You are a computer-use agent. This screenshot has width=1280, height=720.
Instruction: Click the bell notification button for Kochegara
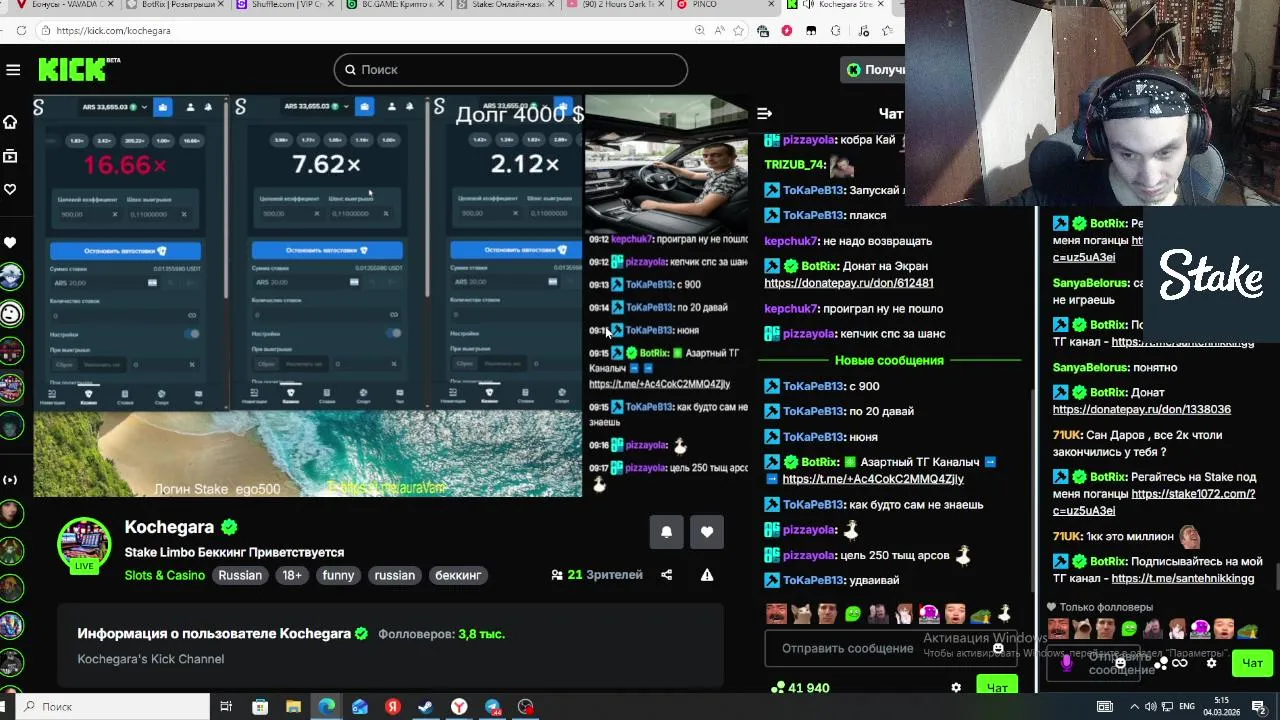click(x=666, y=532)
